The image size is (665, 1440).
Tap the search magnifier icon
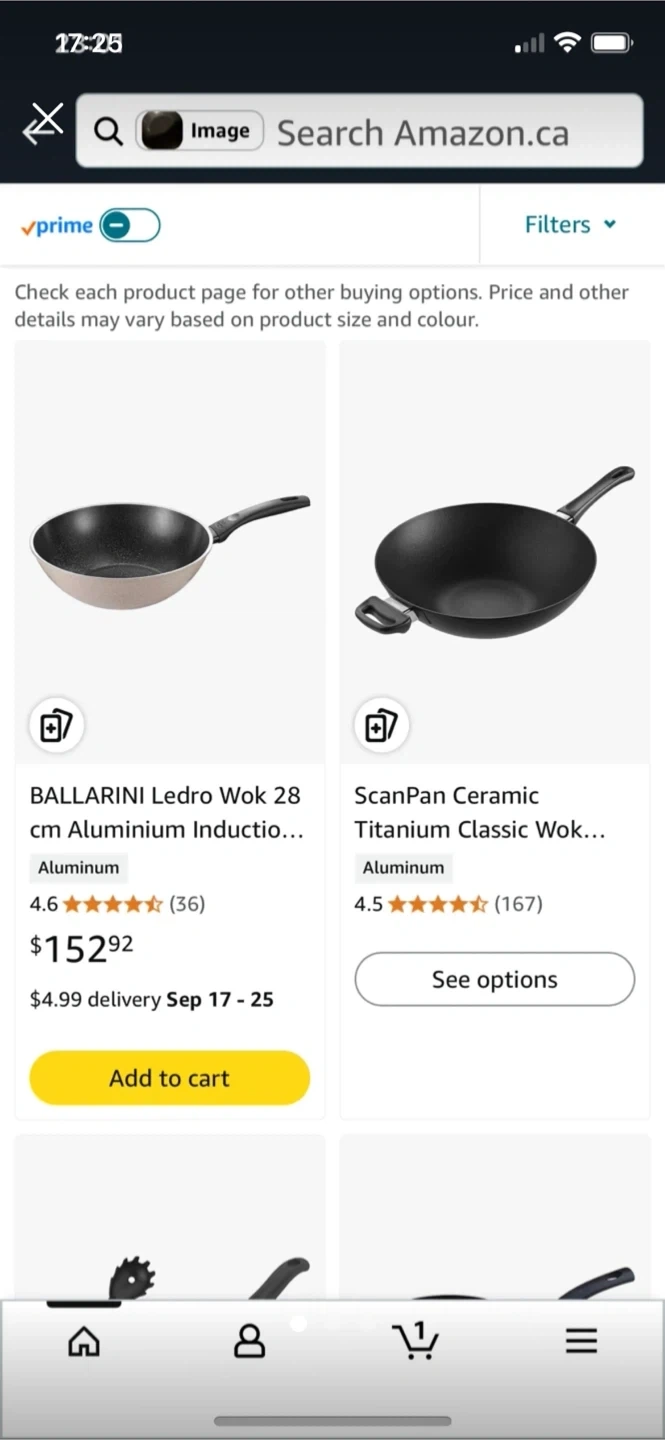tap(108, 131)
